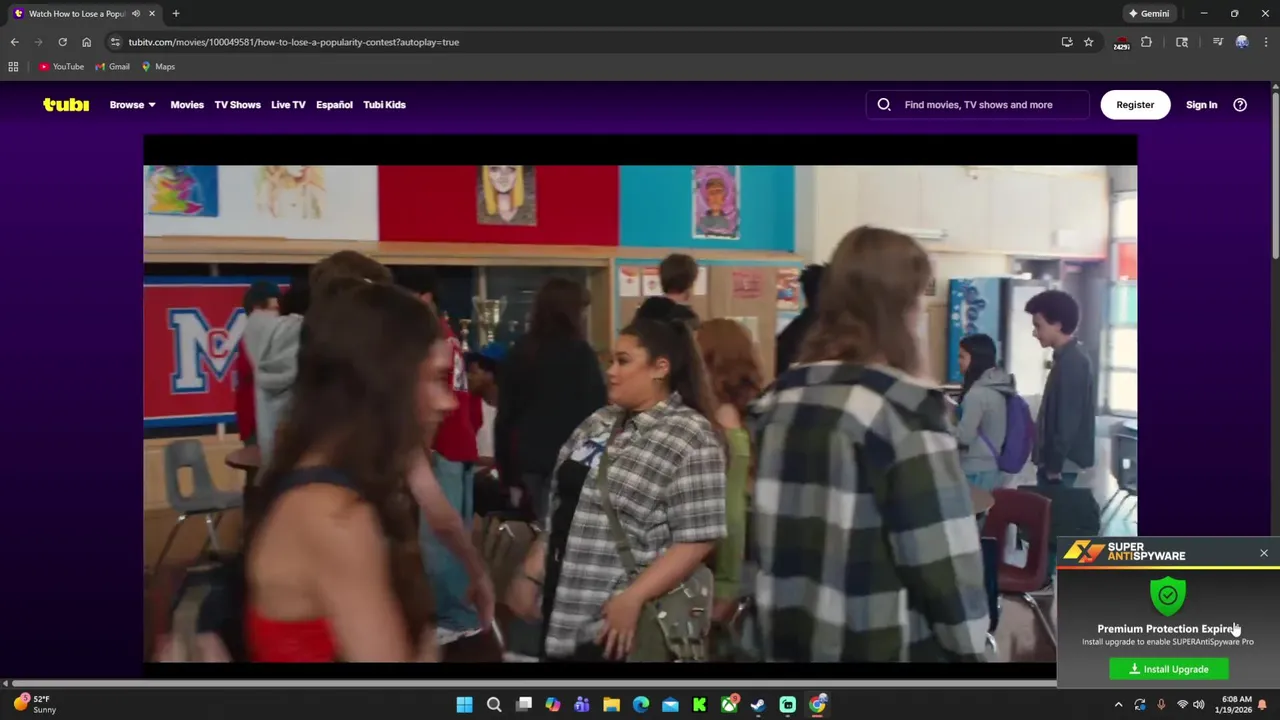
Task: Install app icon in address bar
Action: [x=1067, y=42]
